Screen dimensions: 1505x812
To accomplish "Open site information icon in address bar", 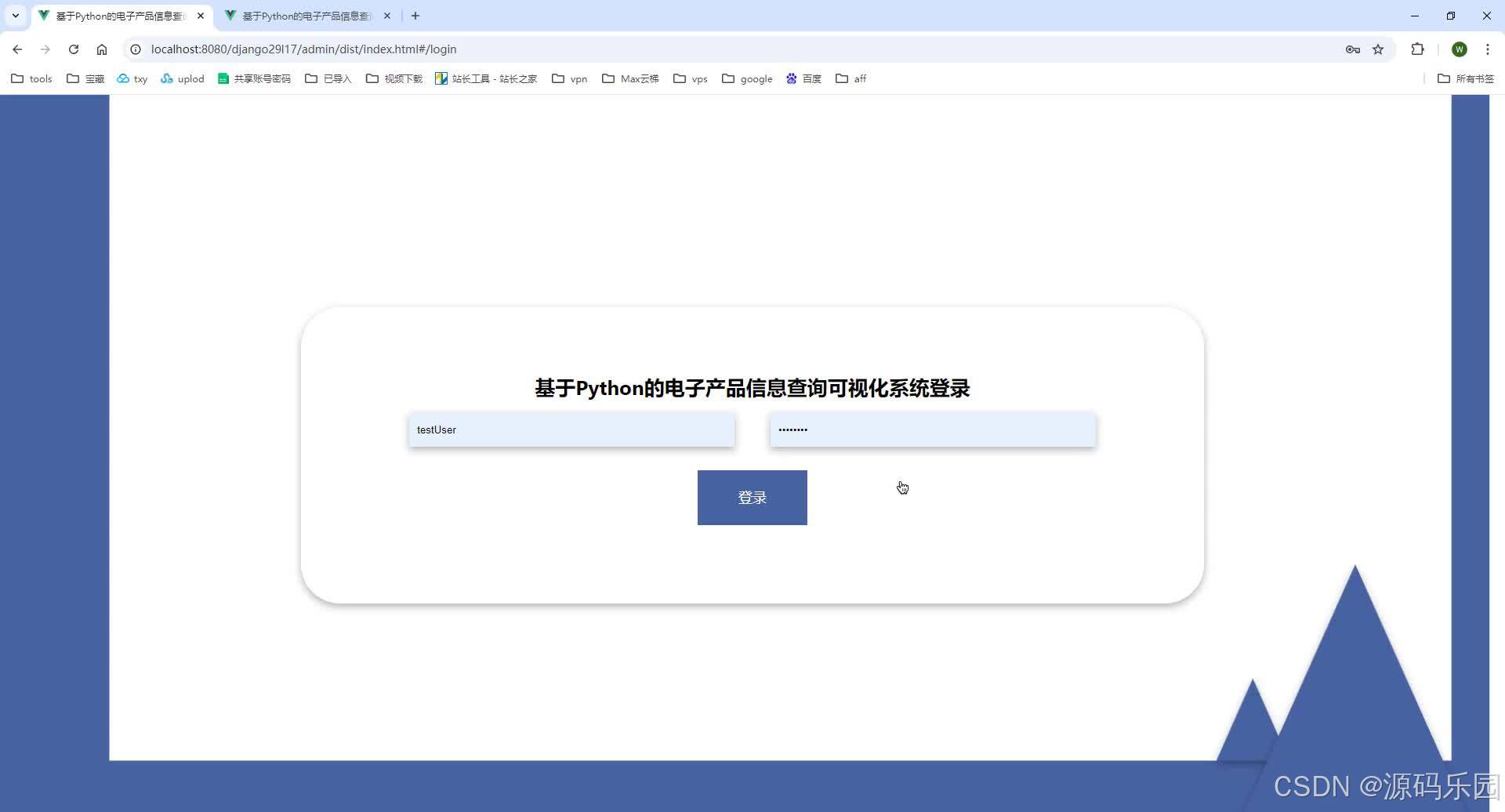I will 136,49.
